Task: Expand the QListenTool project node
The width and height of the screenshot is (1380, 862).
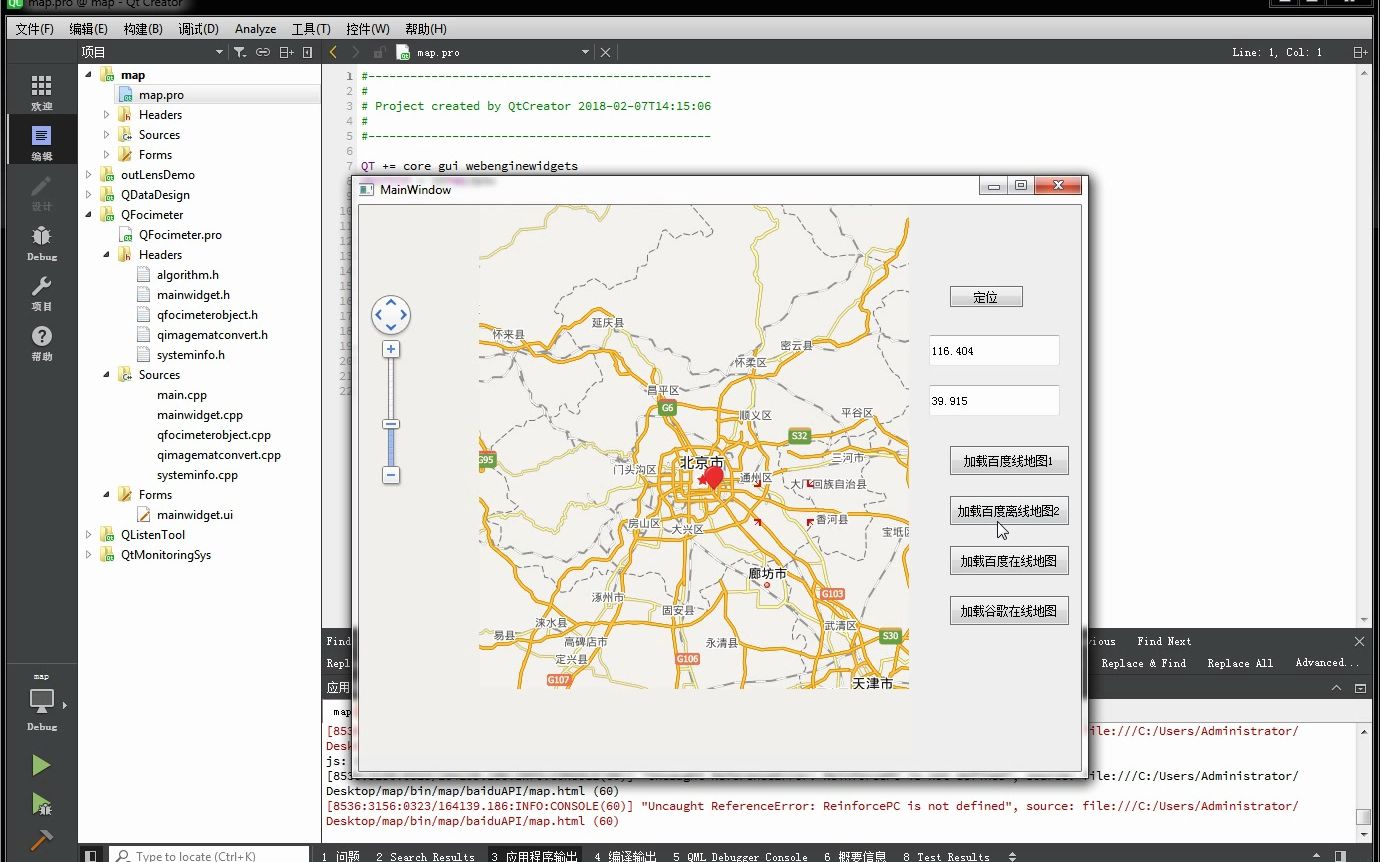Action: pos(89,535)
